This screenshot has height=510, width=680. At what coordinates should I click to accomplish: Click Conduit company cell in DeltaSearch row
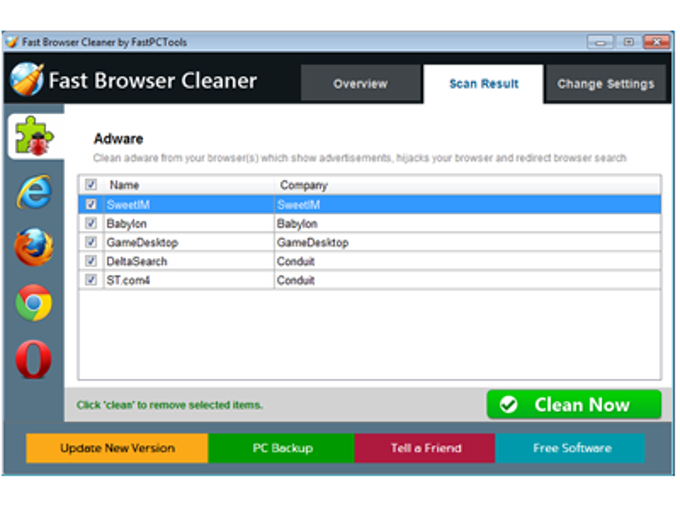tap(468, 261)
